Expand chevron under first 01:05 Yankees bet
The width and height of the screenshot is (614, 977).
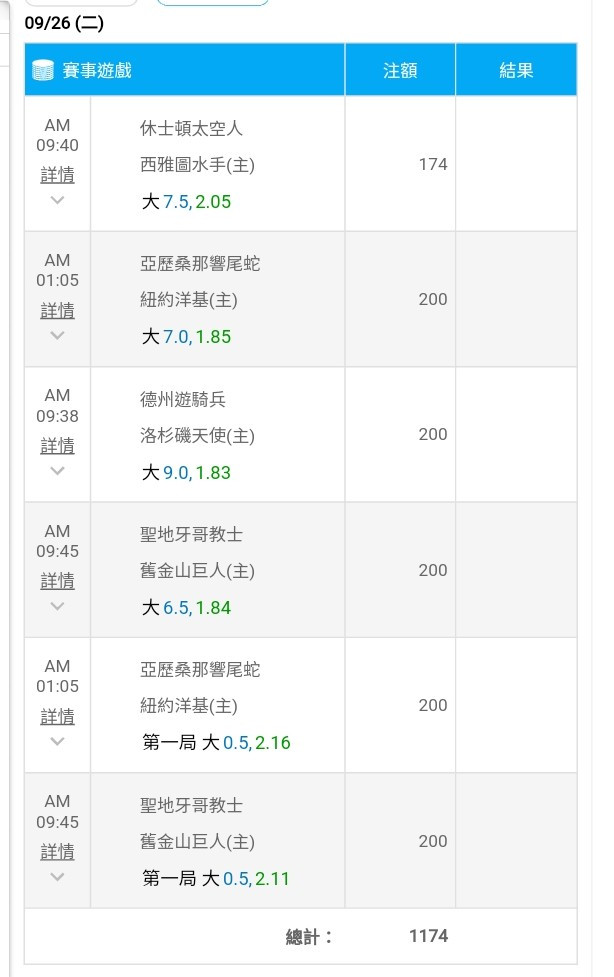[57, 335]
